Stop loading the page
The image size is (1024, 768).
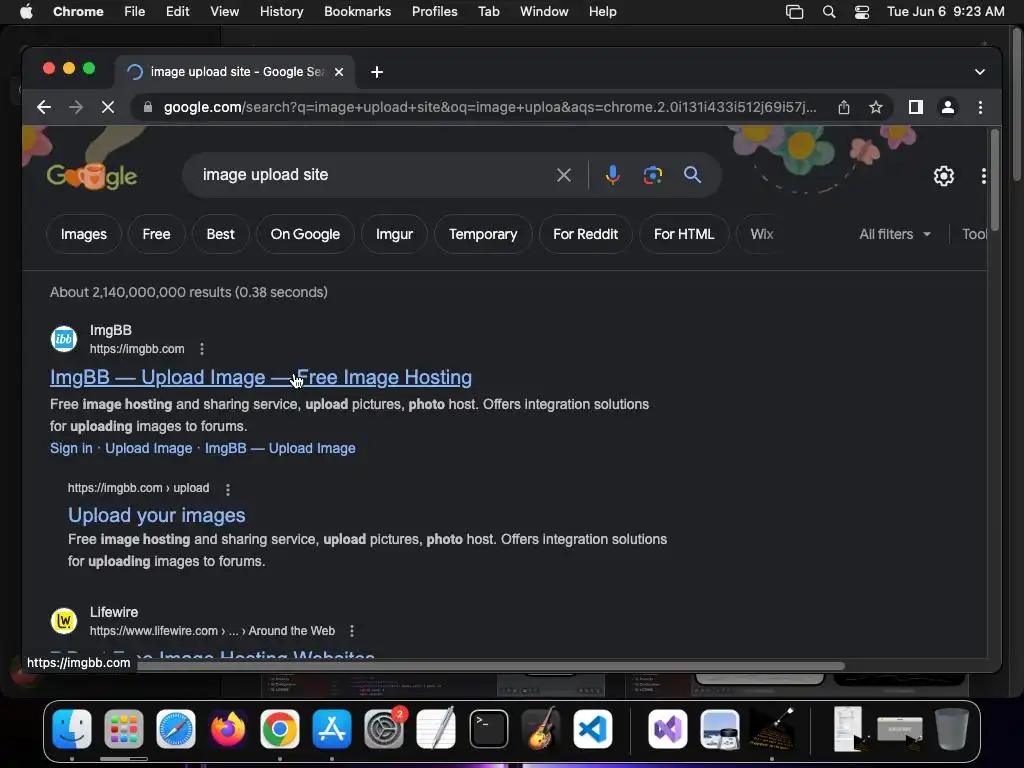[x=108, y=107]
